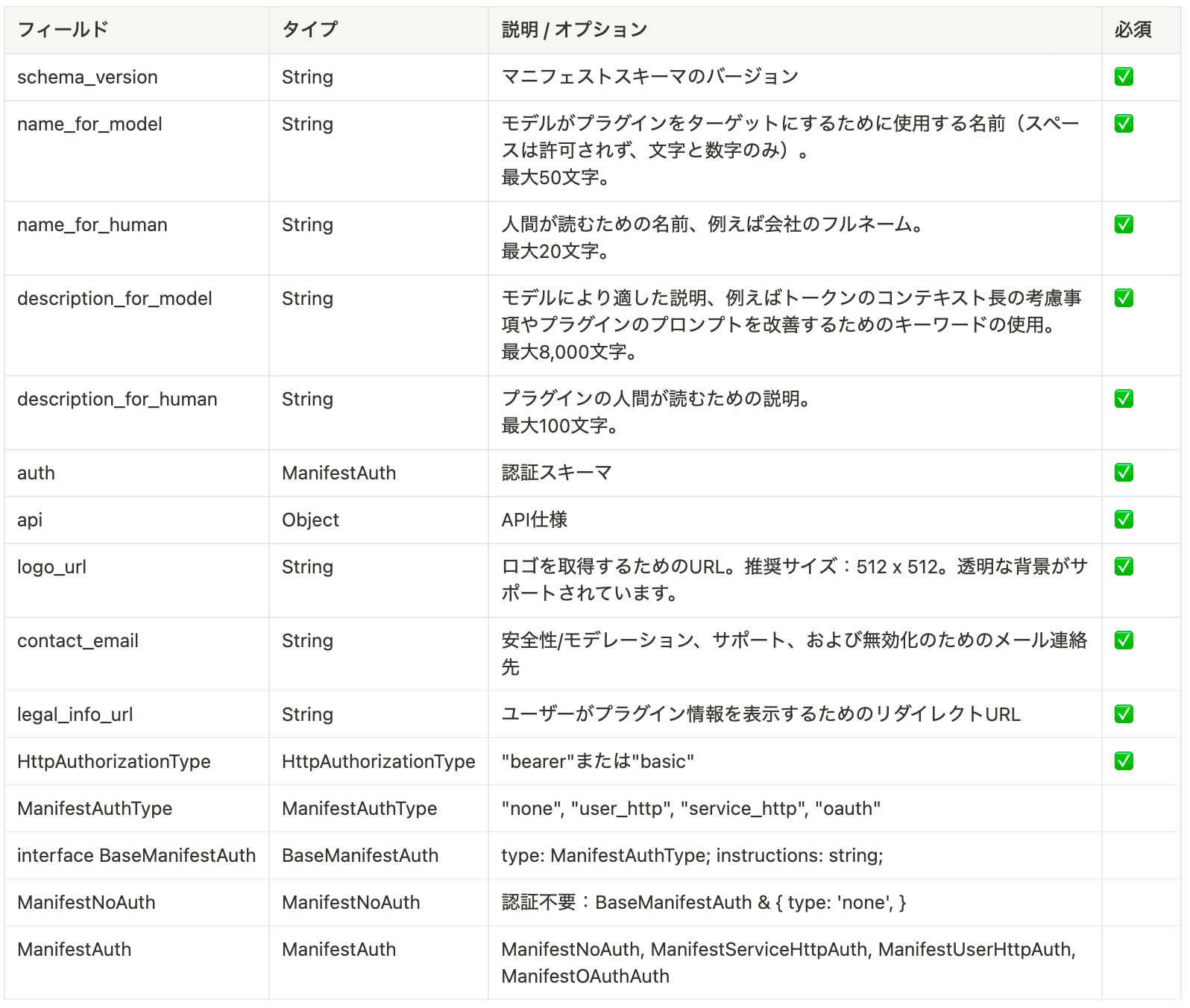Click the フィールド column header

click(63, 30)
